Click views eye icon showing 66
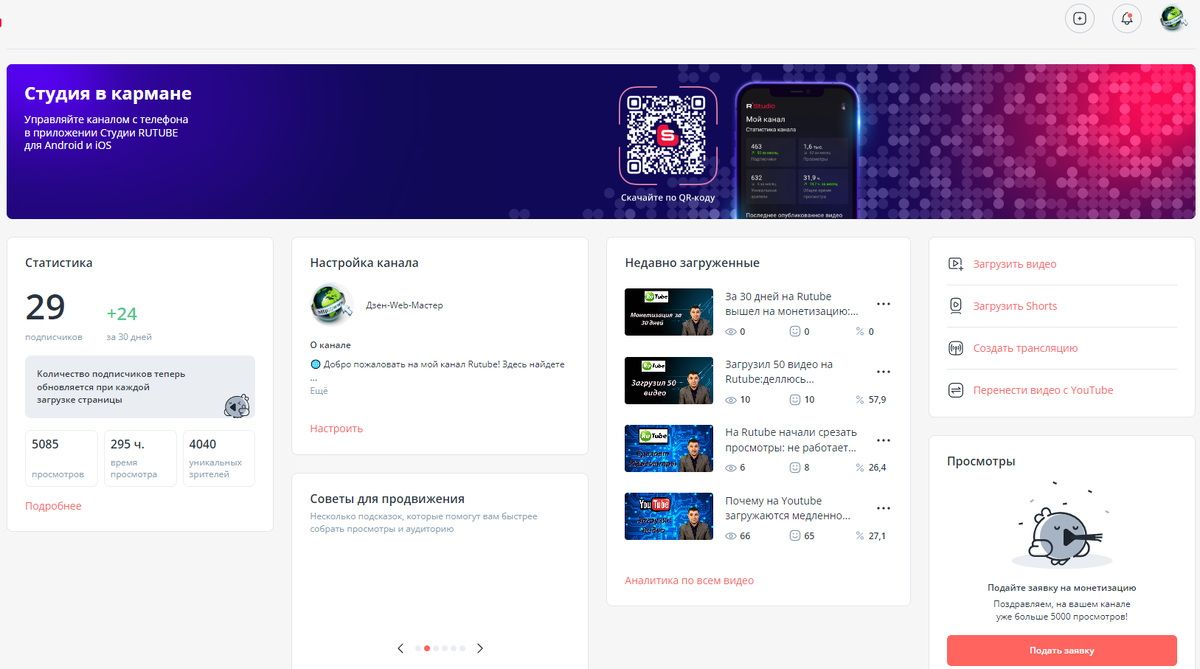This screenshot has height=669, width=1200. 731,536
